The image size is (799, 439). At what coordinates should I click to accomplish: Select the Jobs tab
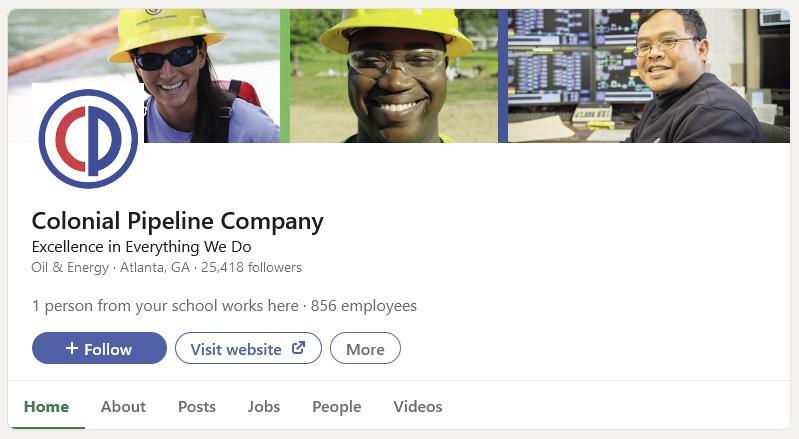click(264, 406)
